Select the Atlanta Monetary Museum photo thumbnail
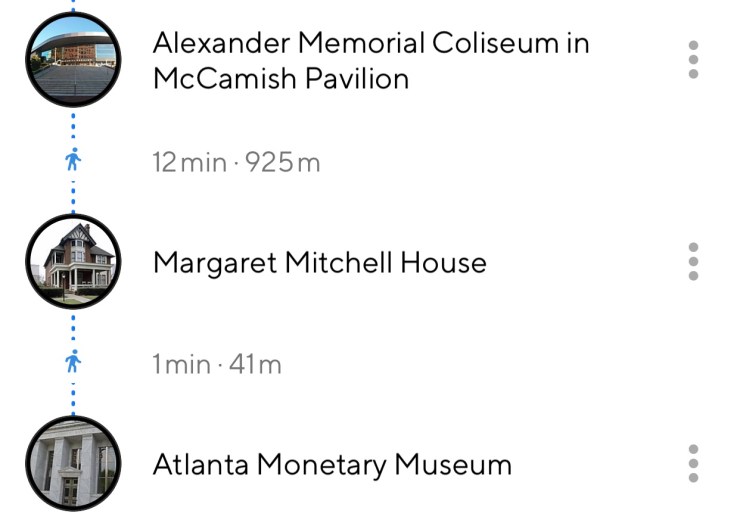This screenshot has height=526, width=740. [x=72, y=464]
